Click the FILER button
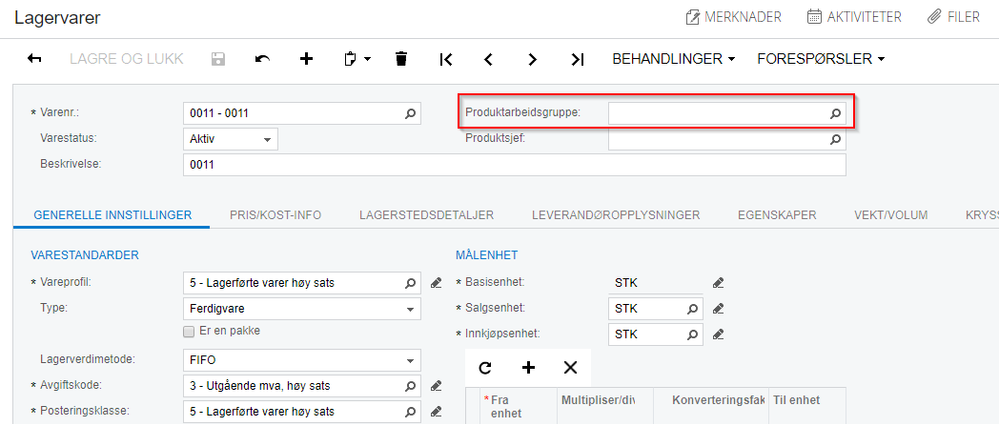The width and height of the screenshot is (999, 424). coord(953,17)
